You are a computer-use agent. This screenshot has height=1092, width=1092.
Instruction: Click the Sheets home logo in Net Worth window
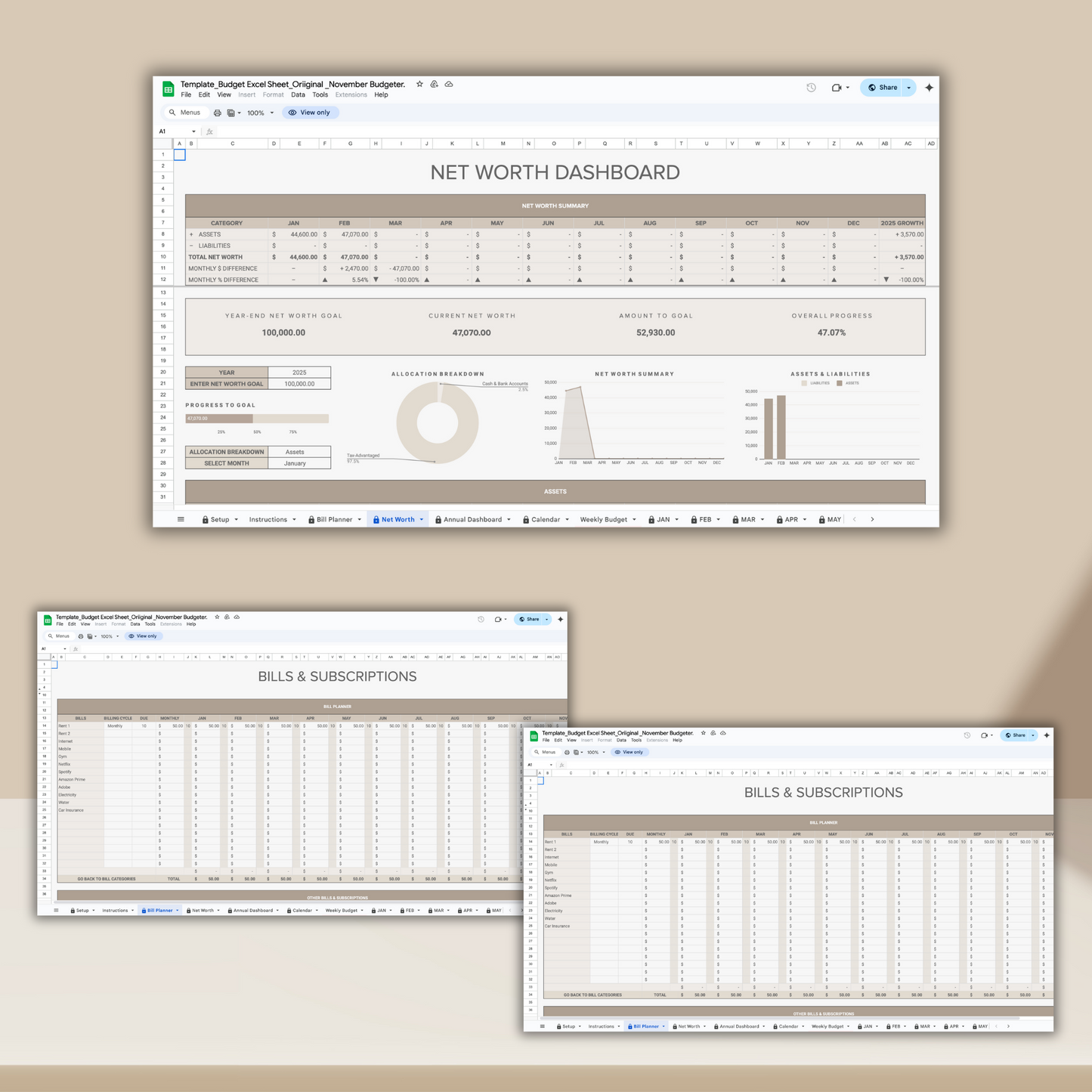click(168, 89)
